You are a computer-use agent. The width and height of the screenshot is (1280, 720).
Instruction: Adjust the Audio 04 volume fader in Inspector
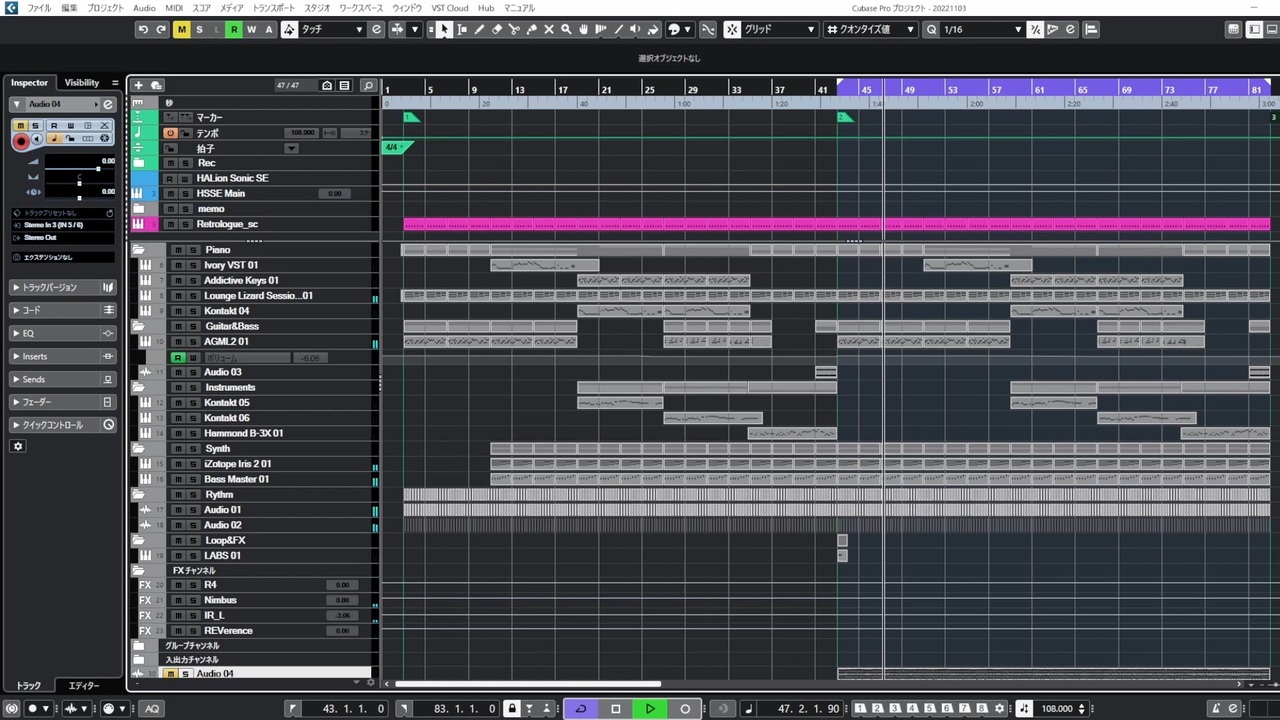(78, 168)
